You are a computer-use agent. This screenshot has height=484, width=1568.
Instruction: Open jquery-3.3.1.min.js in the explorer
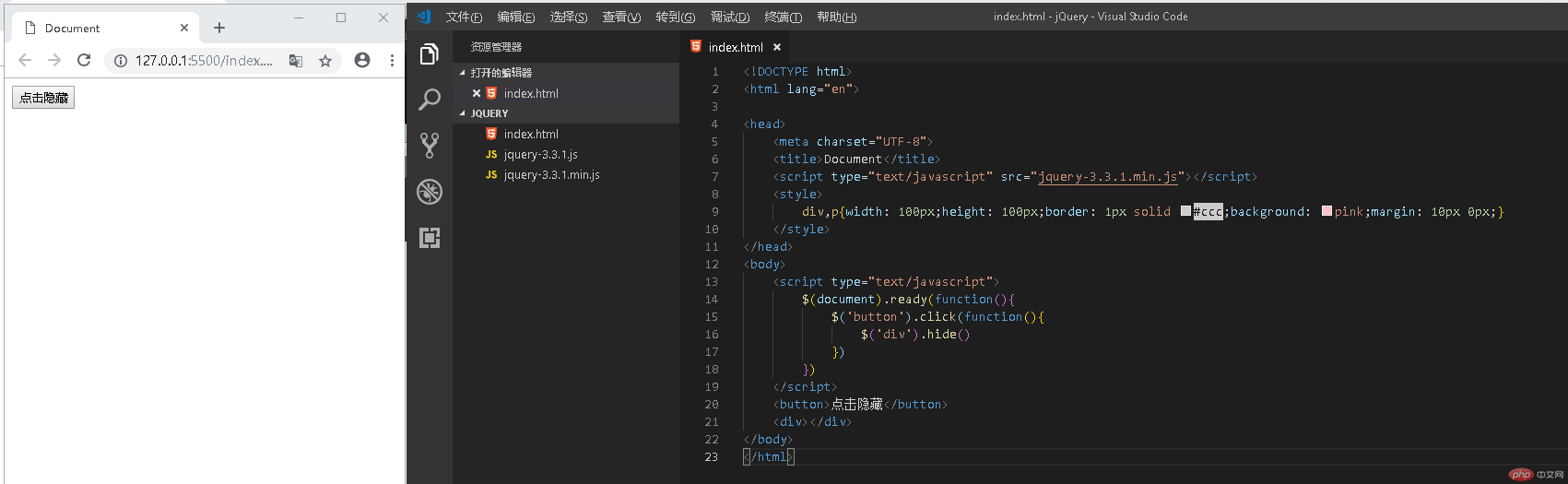coord(551,174)
